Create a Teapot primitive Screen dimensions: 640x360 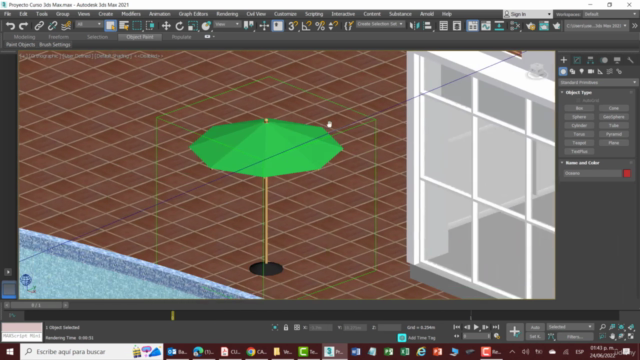579,143
